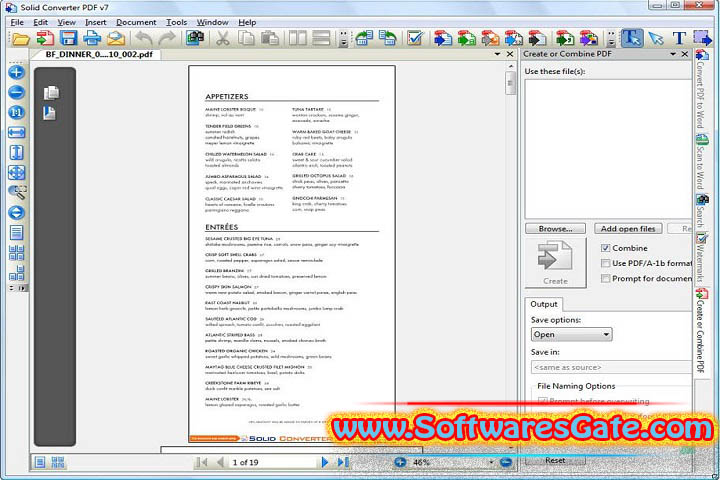Click the page number field 1 of 19
Image resolution: width=720 pixels, height=480 pixels.
[x=273, y=463]
